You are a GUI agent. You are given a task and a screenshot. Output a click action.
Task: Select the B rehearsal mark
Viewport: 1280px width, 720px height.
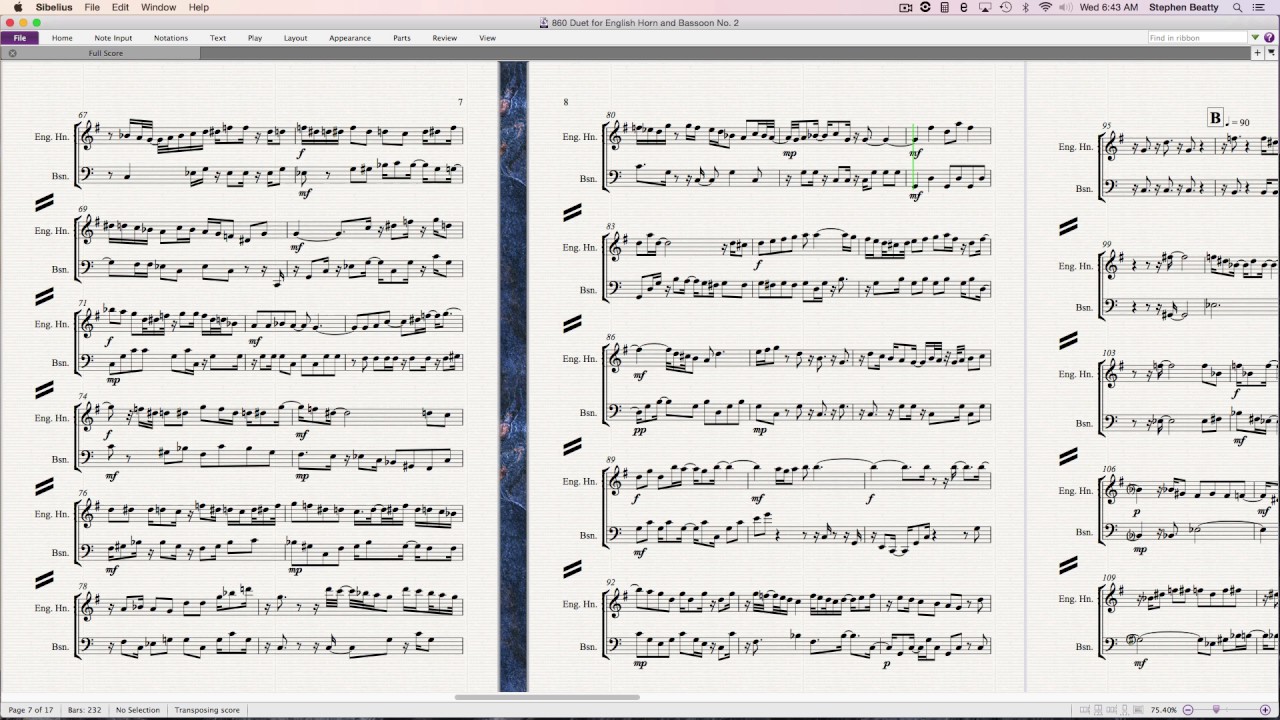[1216, 118]
